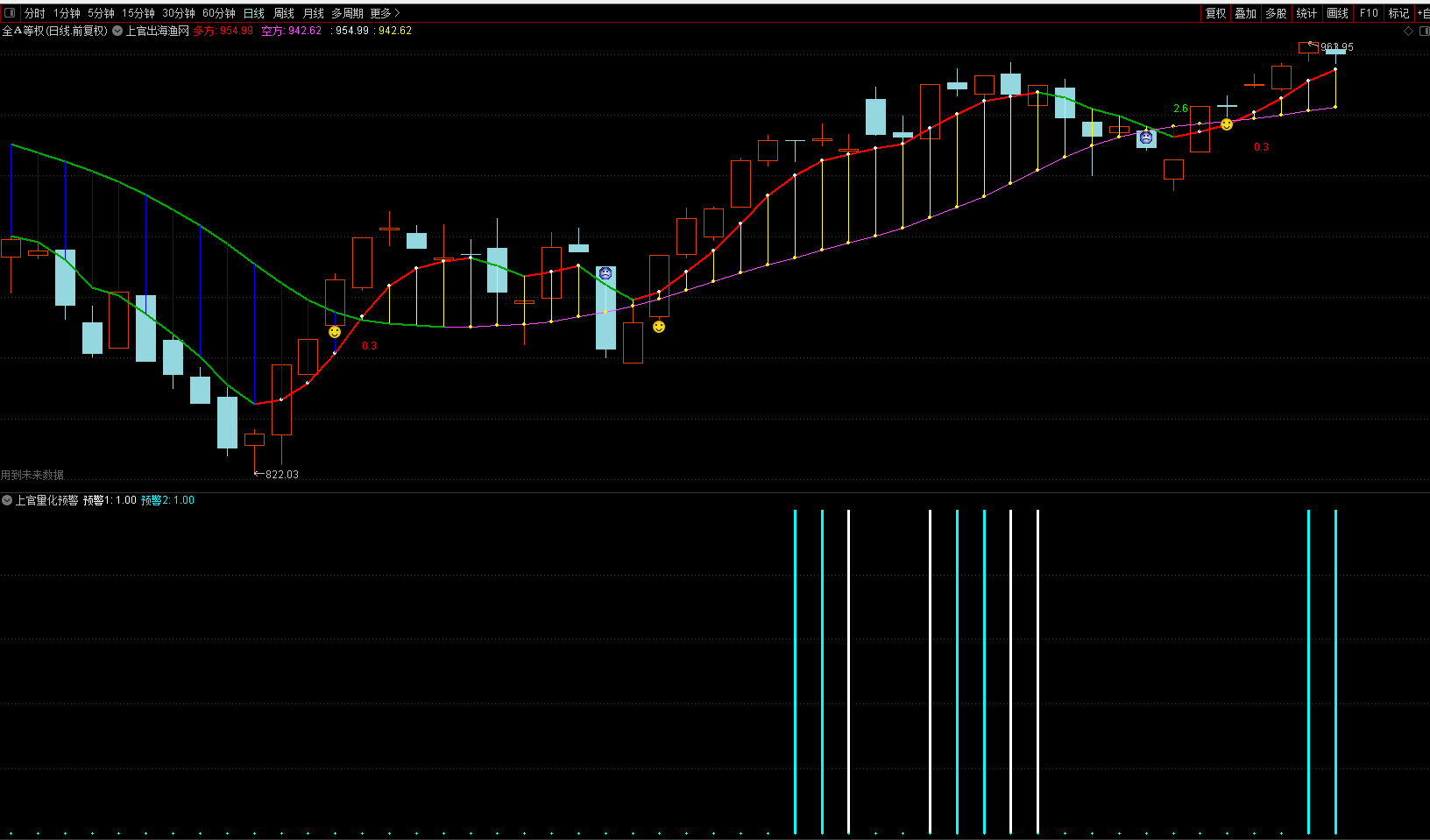Click the 统计 statistics button
Viewport: 1430px width, 840px height.
pos(1306,13)
